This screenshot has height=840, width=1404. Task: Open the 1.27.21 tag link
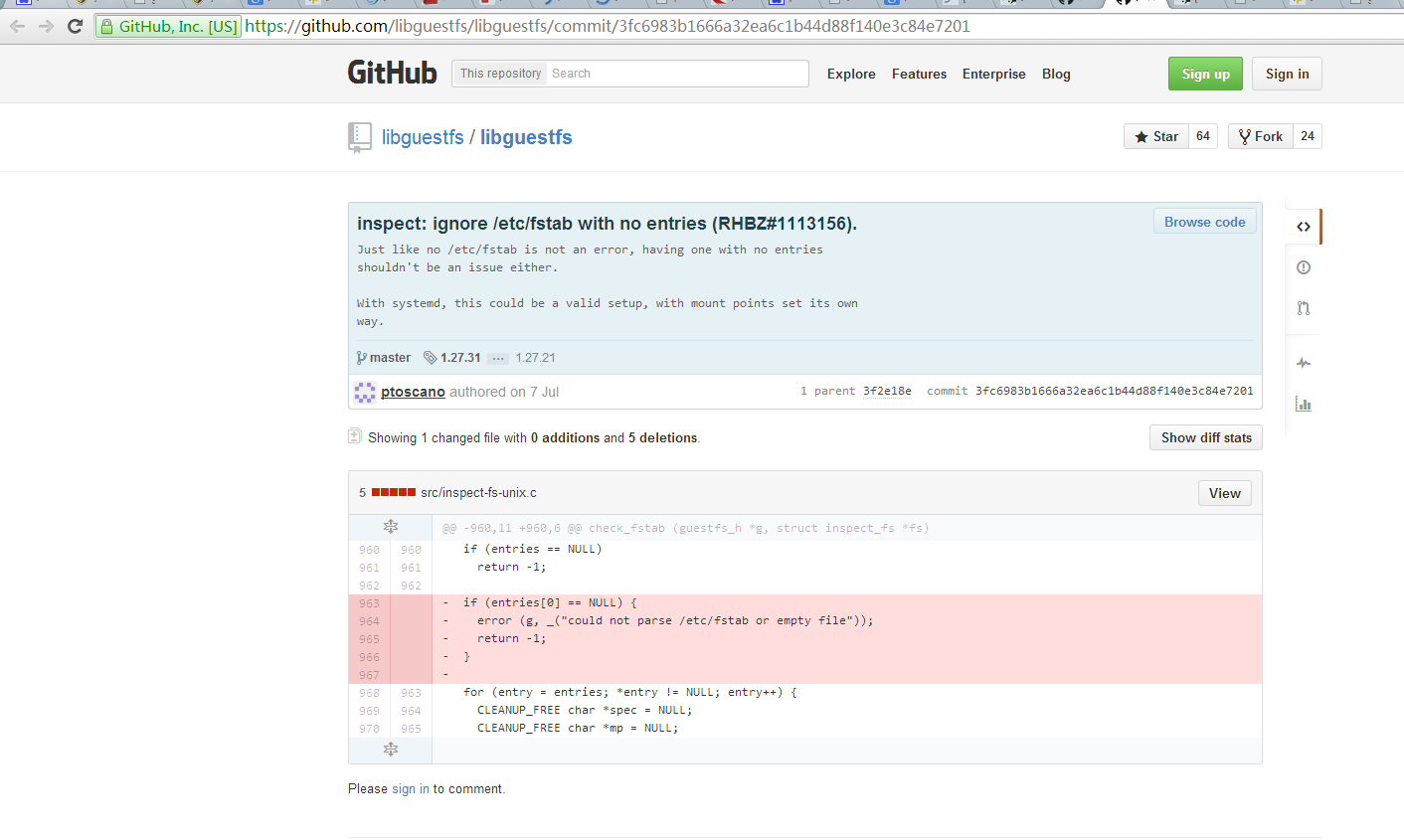[x=535, y=358]
